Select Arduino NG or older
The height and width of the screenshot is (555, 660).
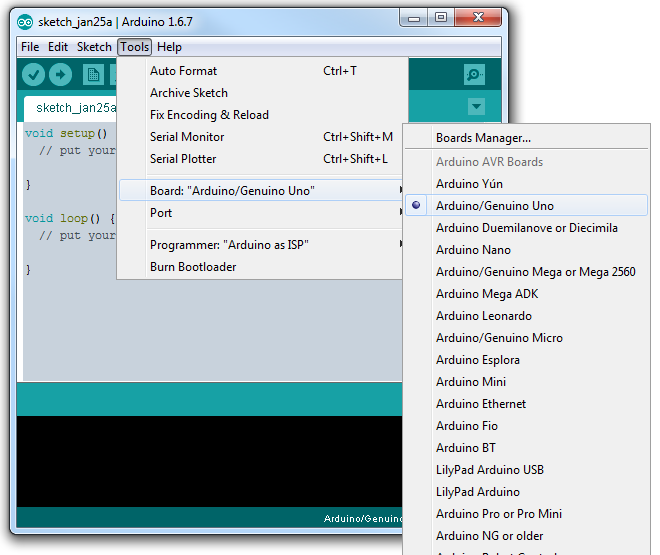[526, 536]
